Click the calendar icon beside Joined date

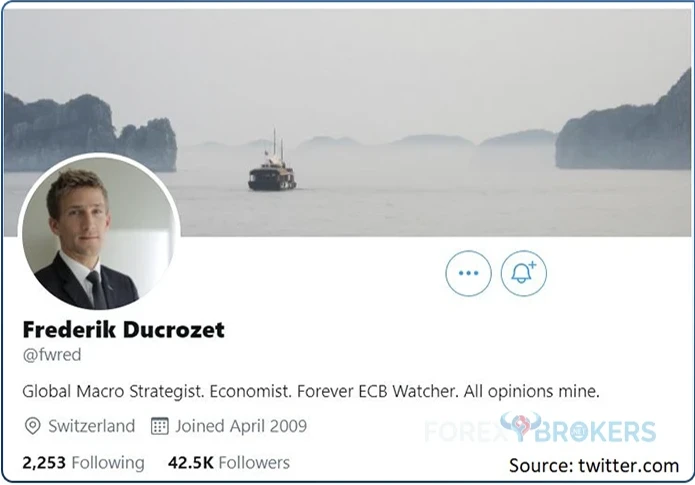(x=160, y=426)
